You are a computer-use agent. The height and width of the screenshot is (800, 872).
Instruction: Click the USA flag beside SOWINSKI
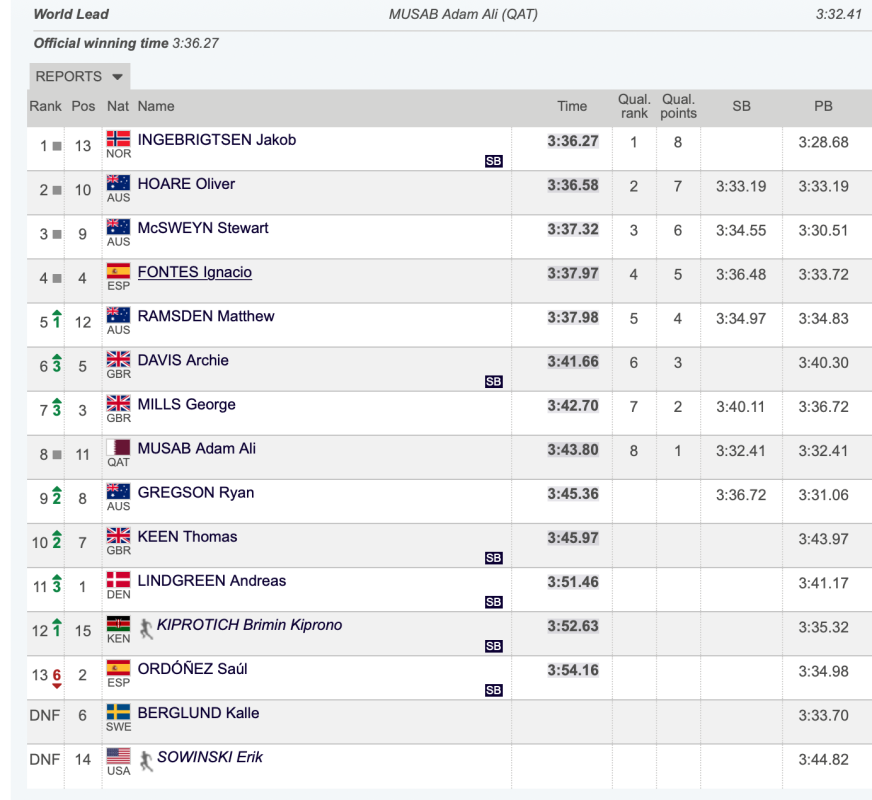coord(118,756)
